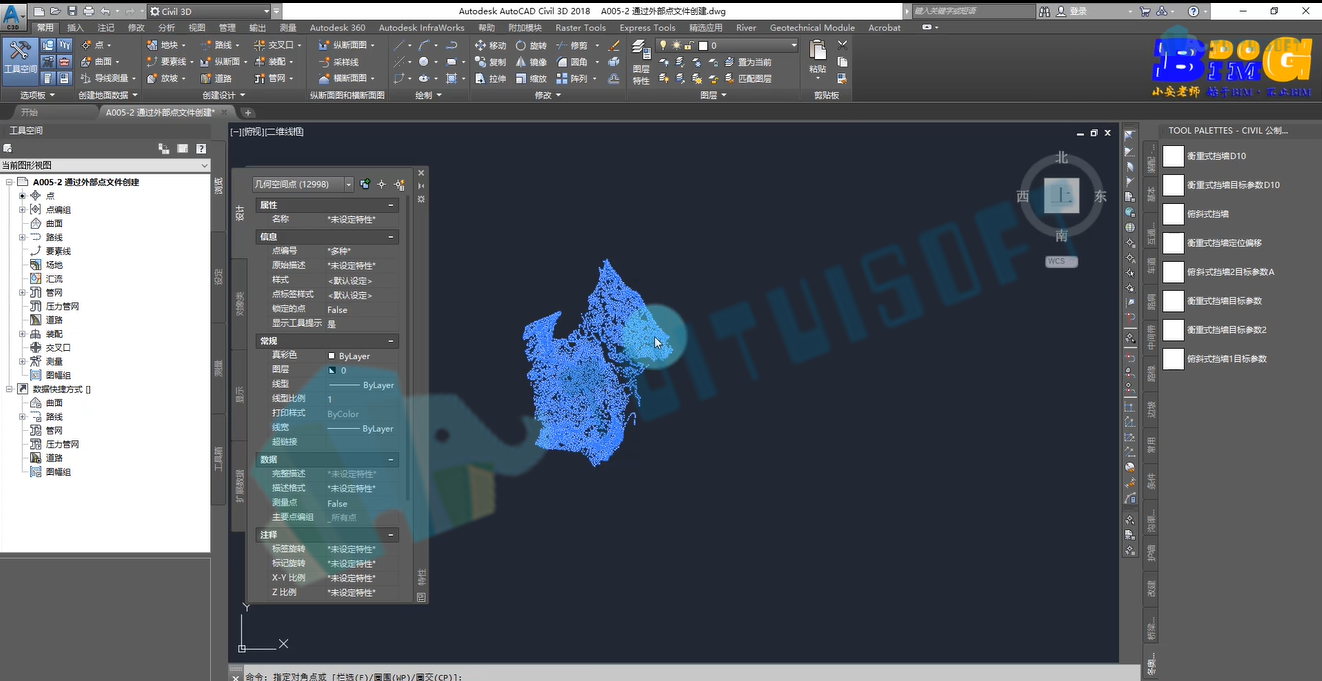Open the 当前图形视图 view dropdown in Toolspace
This screenshot has height=681, width=1322.
[x=105, y=165]
